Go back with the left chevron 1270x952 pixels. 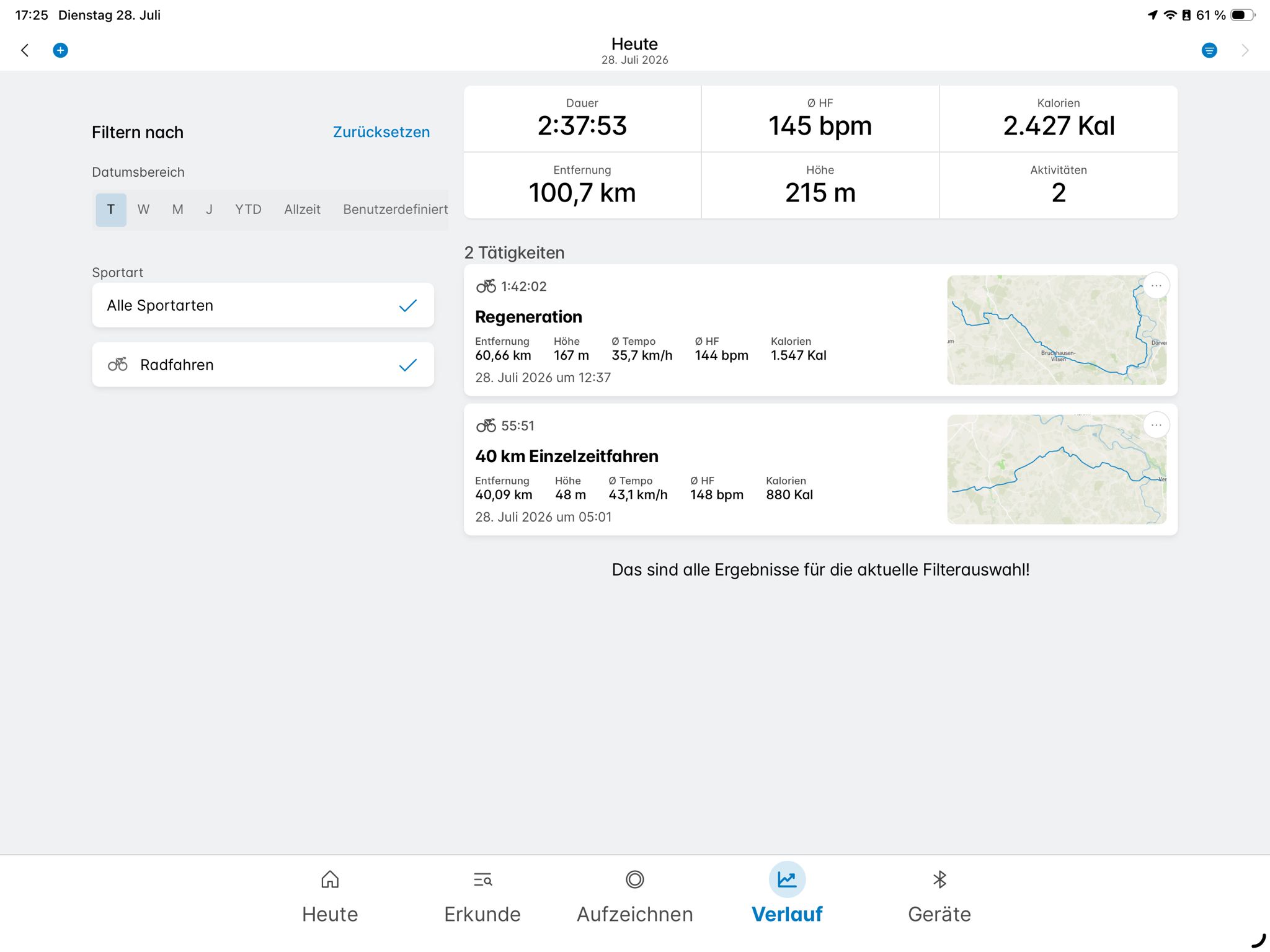pos(25,50)
